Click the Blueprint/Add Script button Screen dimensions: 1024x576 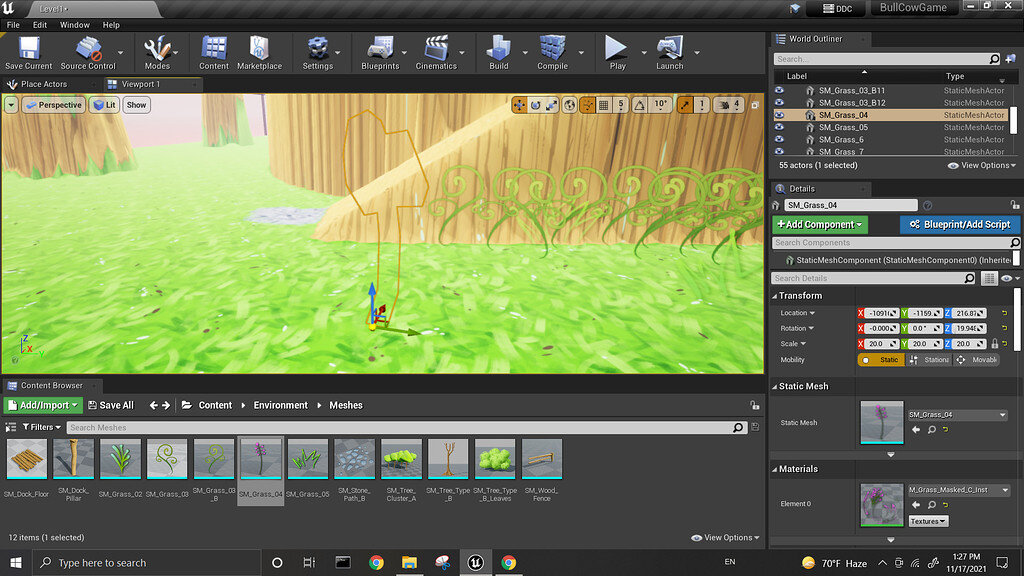point(959,225)
